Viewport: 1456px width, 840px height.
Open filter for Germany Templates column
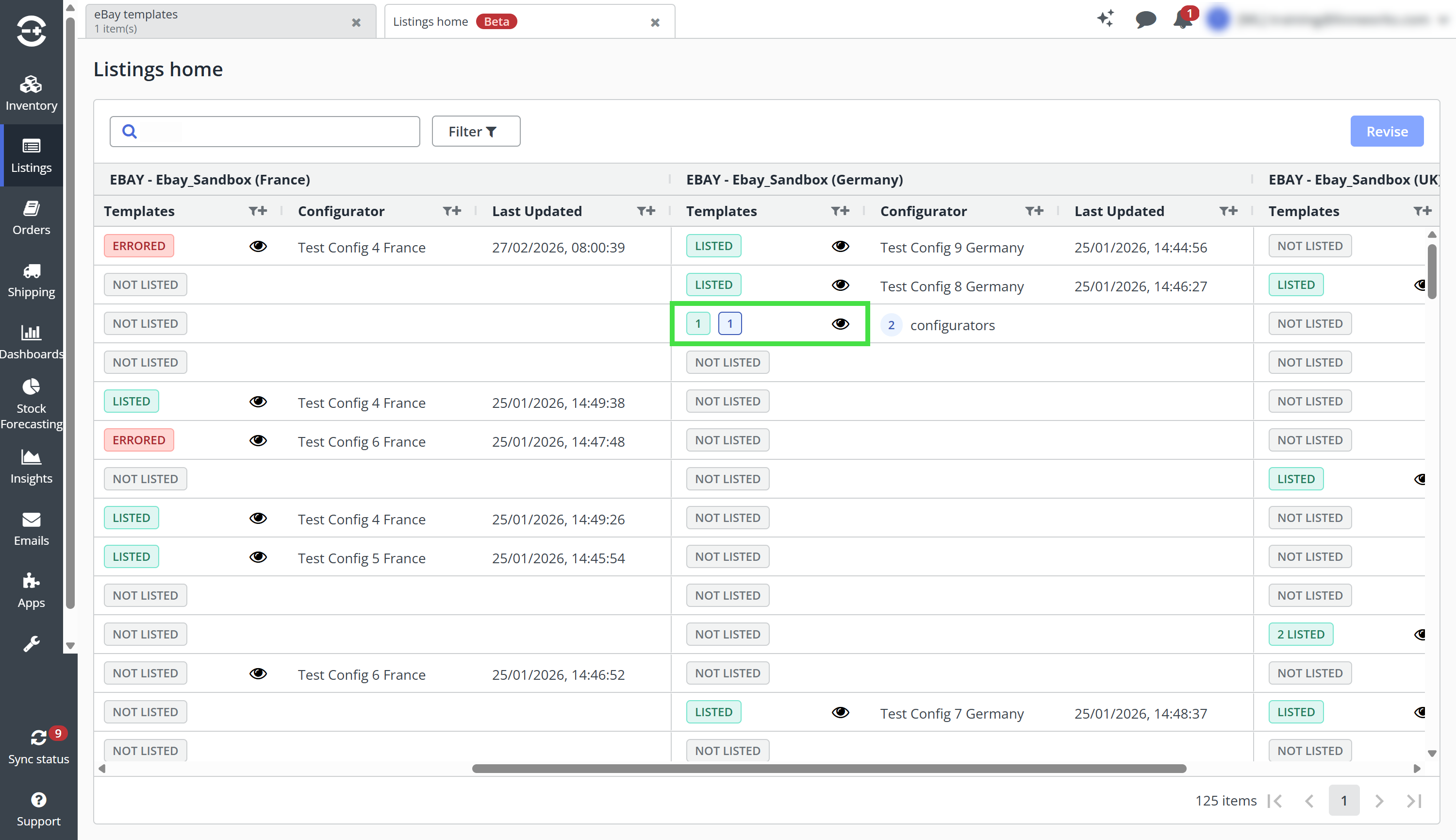(840, 211)
